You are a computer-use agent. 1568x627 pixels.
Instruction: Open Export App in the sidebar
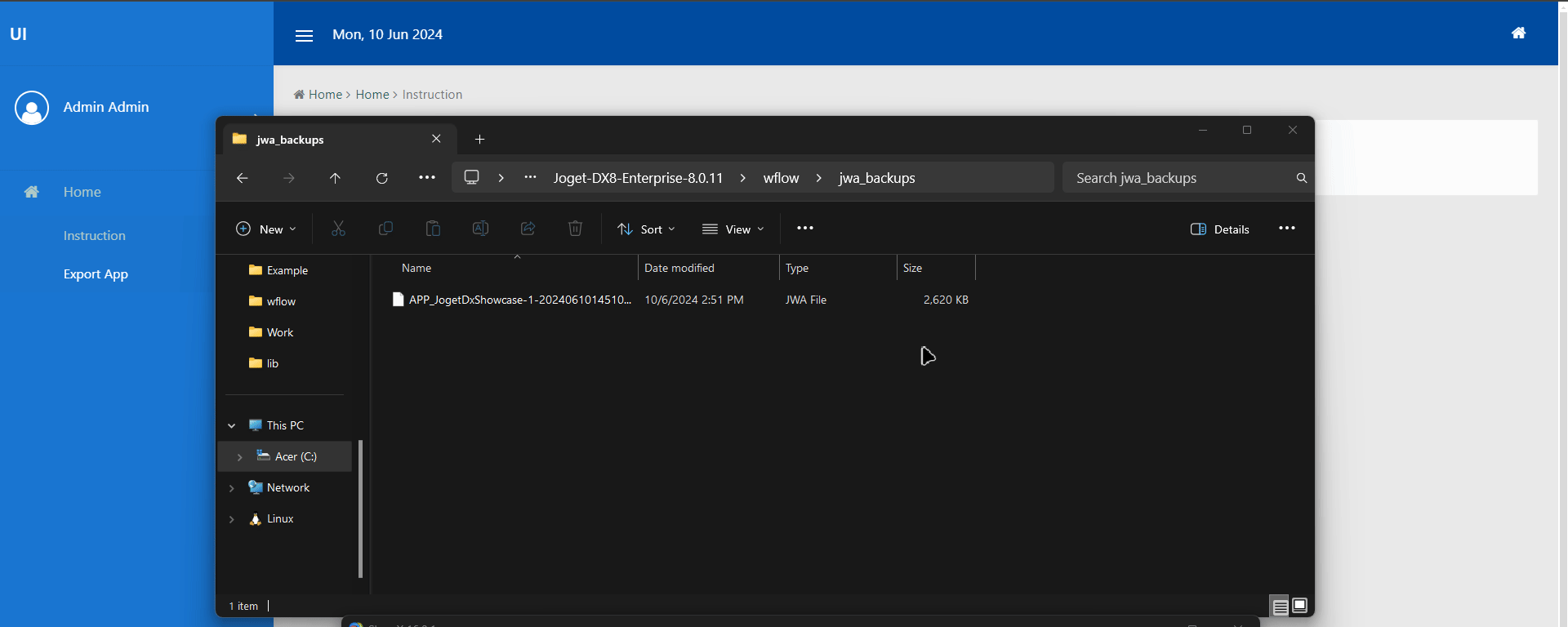(x=96, y=274)
